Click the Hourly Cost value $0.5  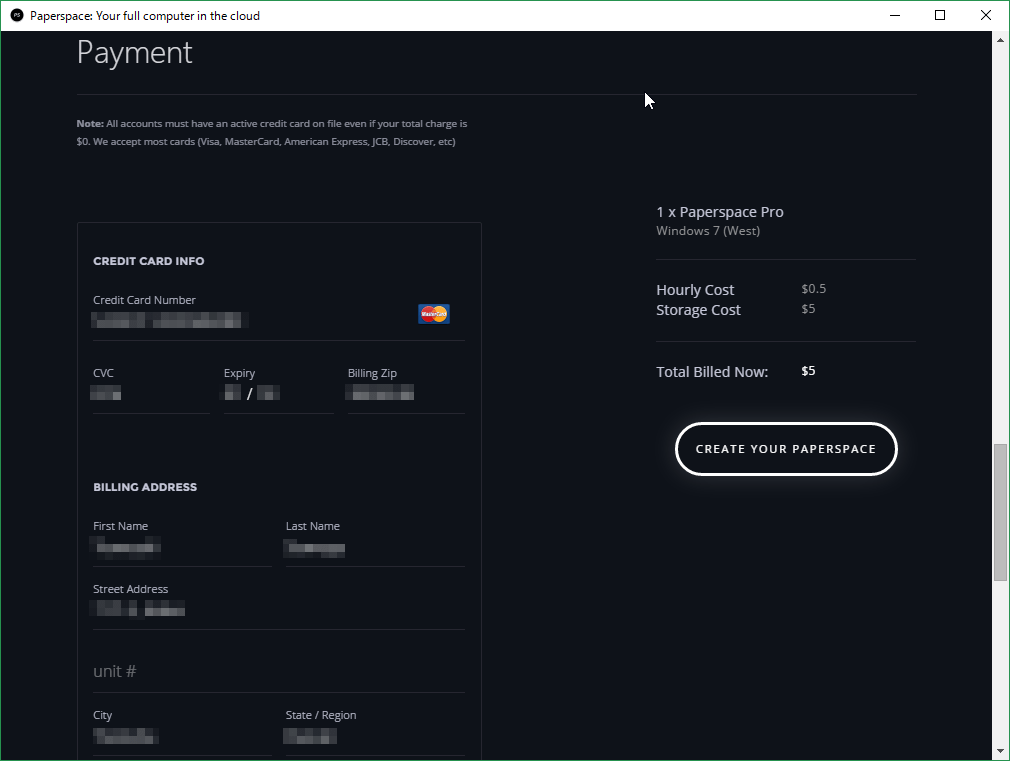pyautogui.click(x=814, y=289)
